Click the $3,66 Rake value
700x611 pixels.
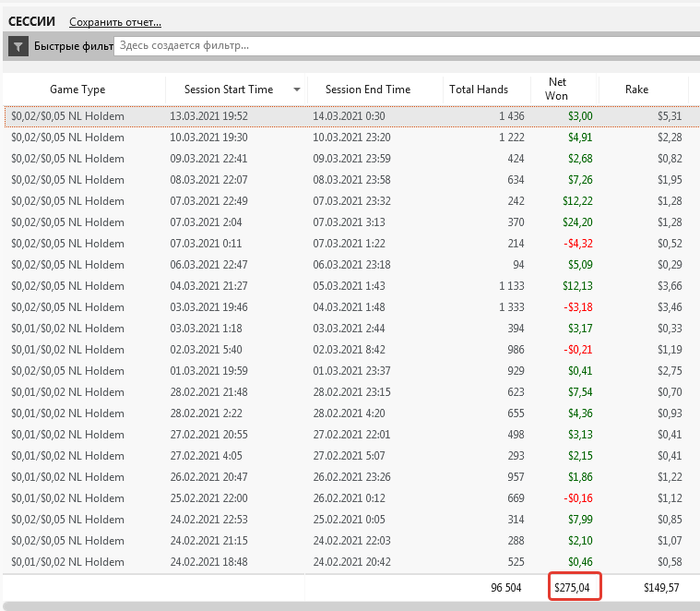tap(670, 286)
